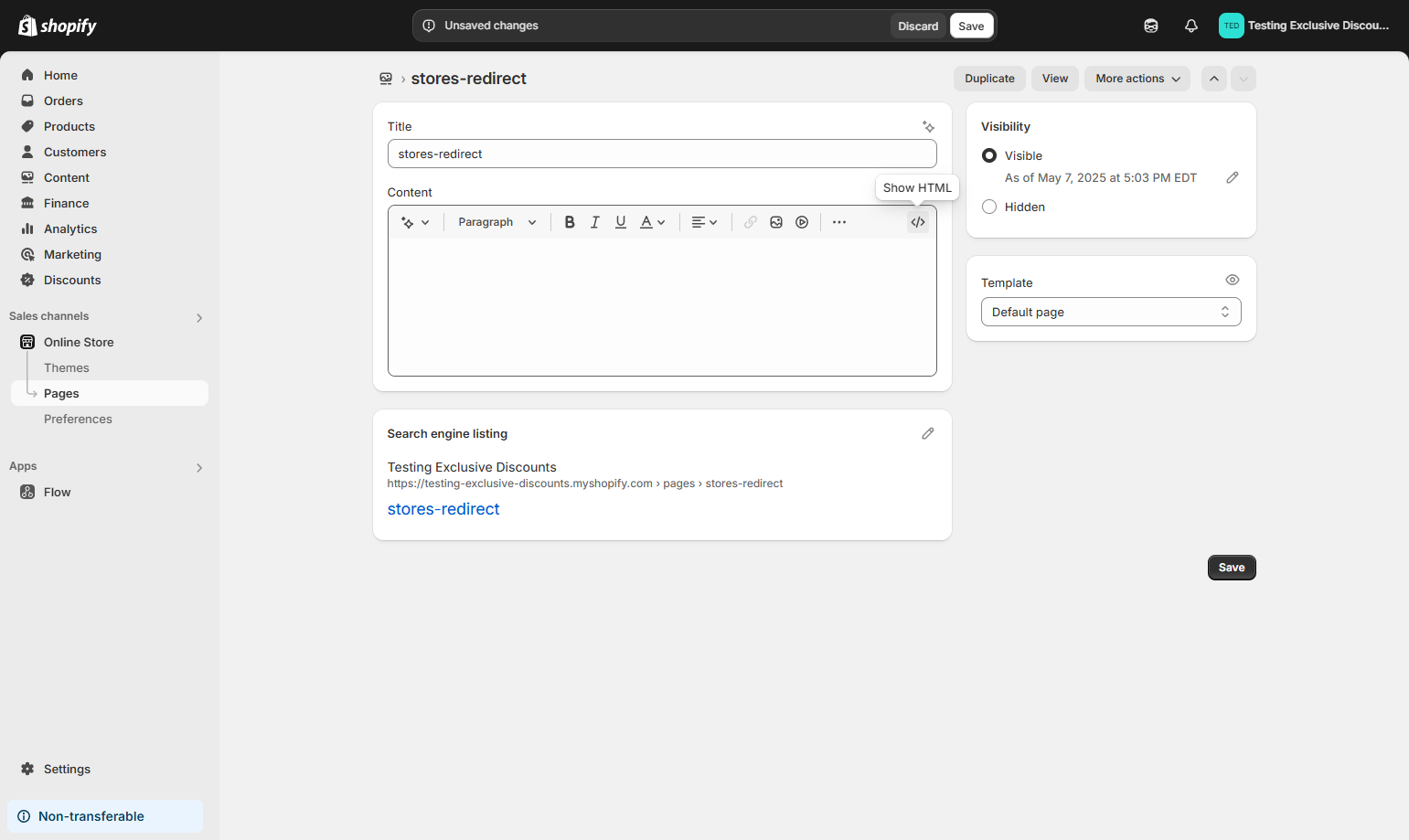Click the View page button

point(1055,79)
